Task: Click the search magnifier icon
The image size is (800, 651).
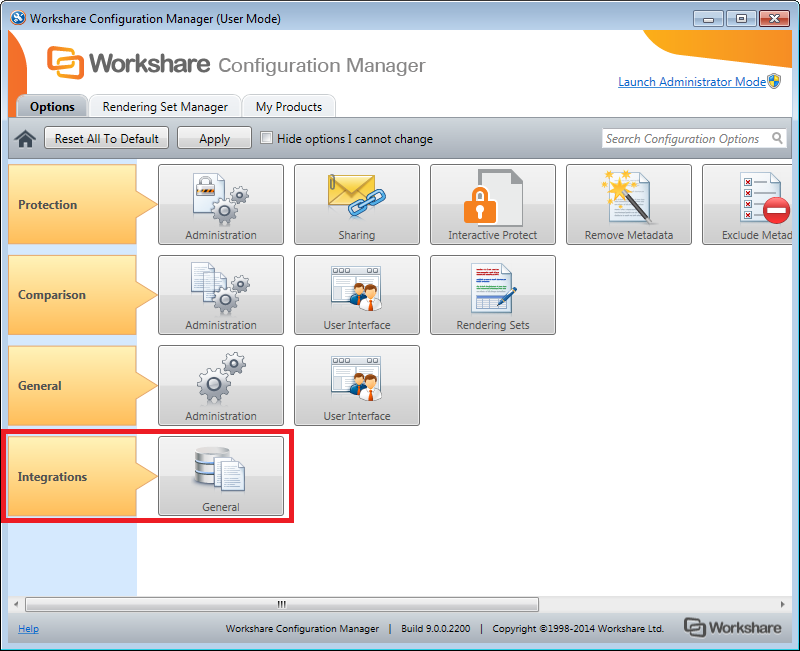Action: point(777,138)
